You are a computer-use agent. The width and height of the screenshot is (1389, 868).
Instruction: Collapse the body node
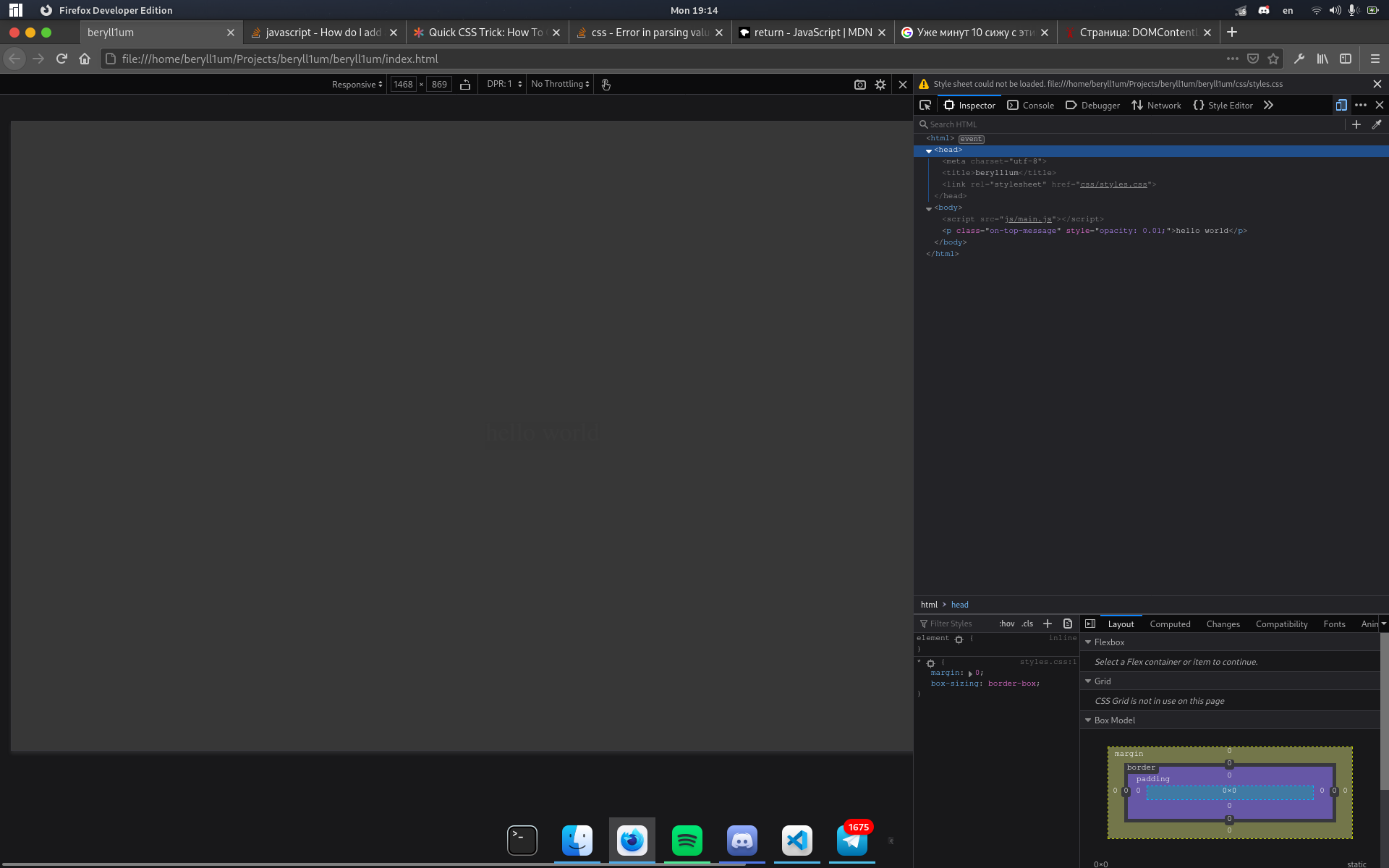coord(929,208)
